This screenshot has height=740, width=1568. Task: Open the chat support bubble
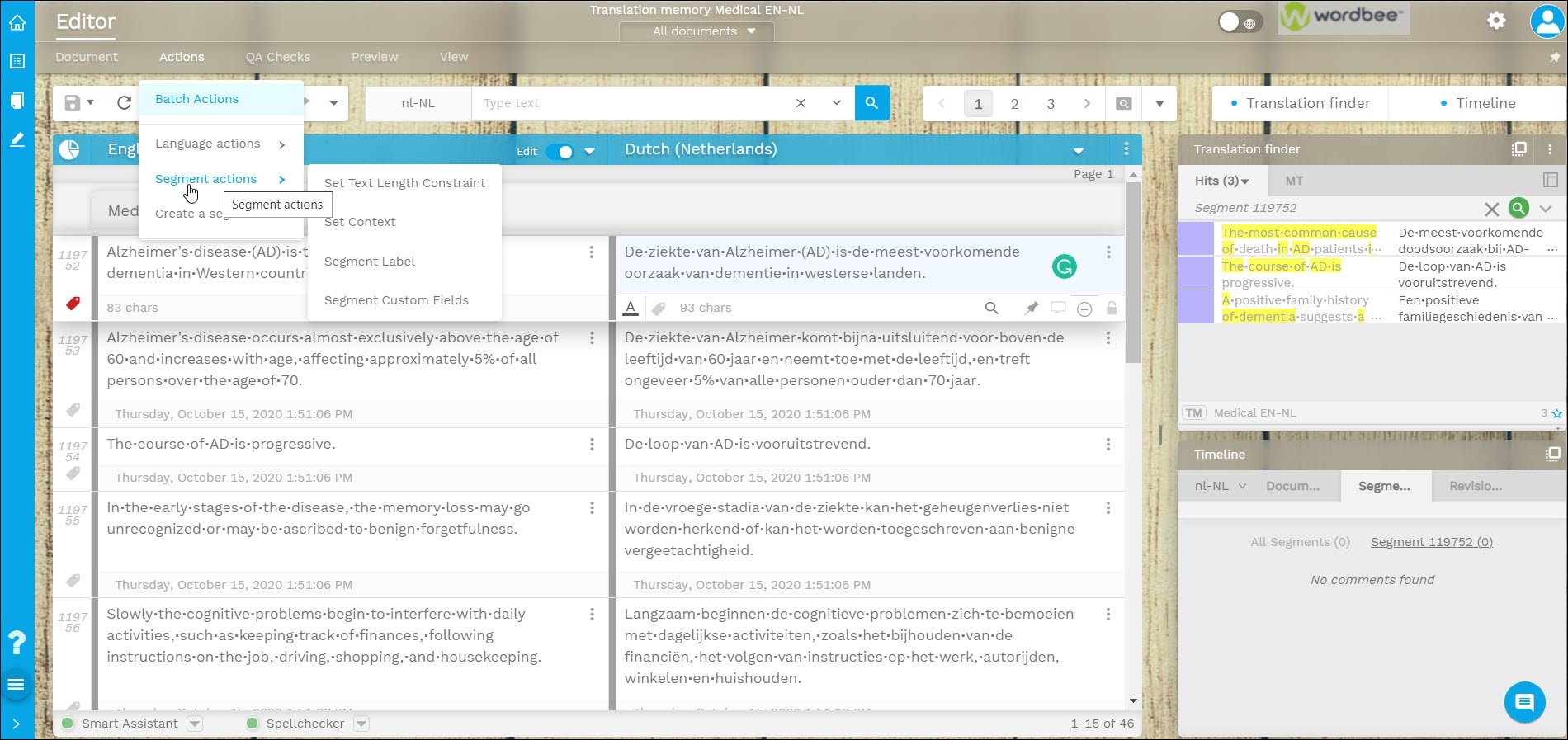pyautogui.click(x=1523, y=702)
